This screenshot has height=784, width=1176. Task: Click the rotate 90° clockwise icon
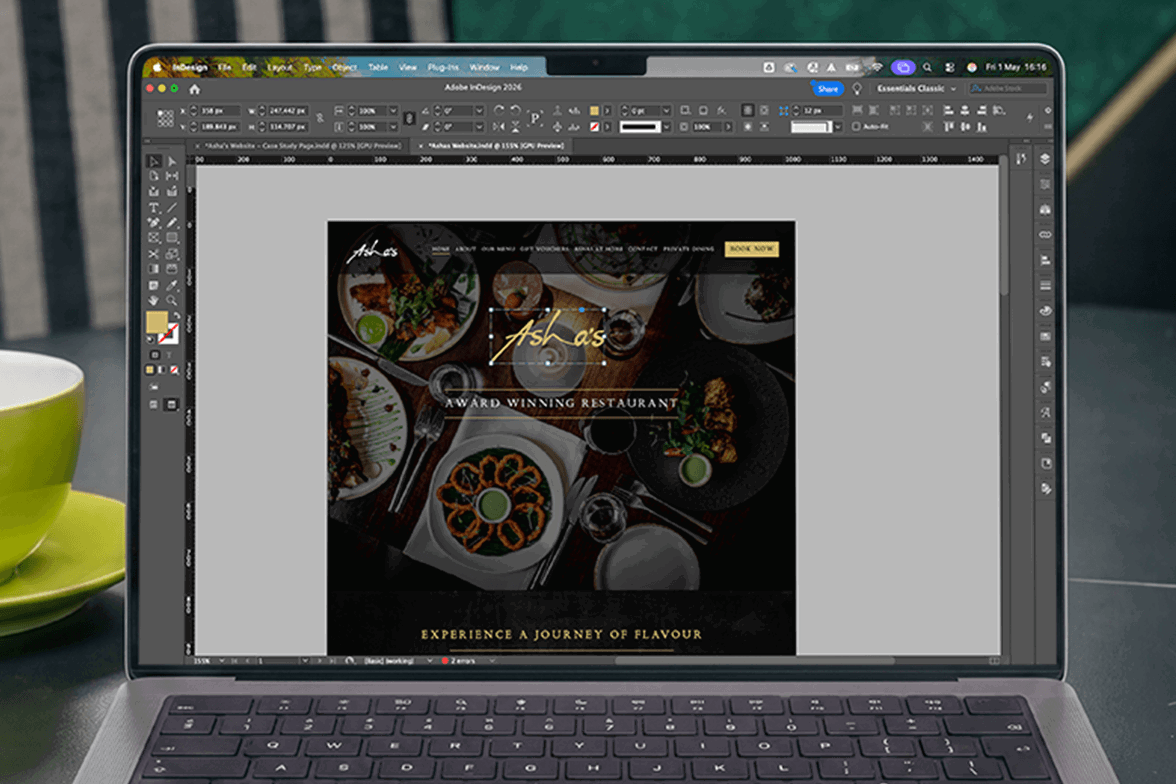(x=500, y=110)
